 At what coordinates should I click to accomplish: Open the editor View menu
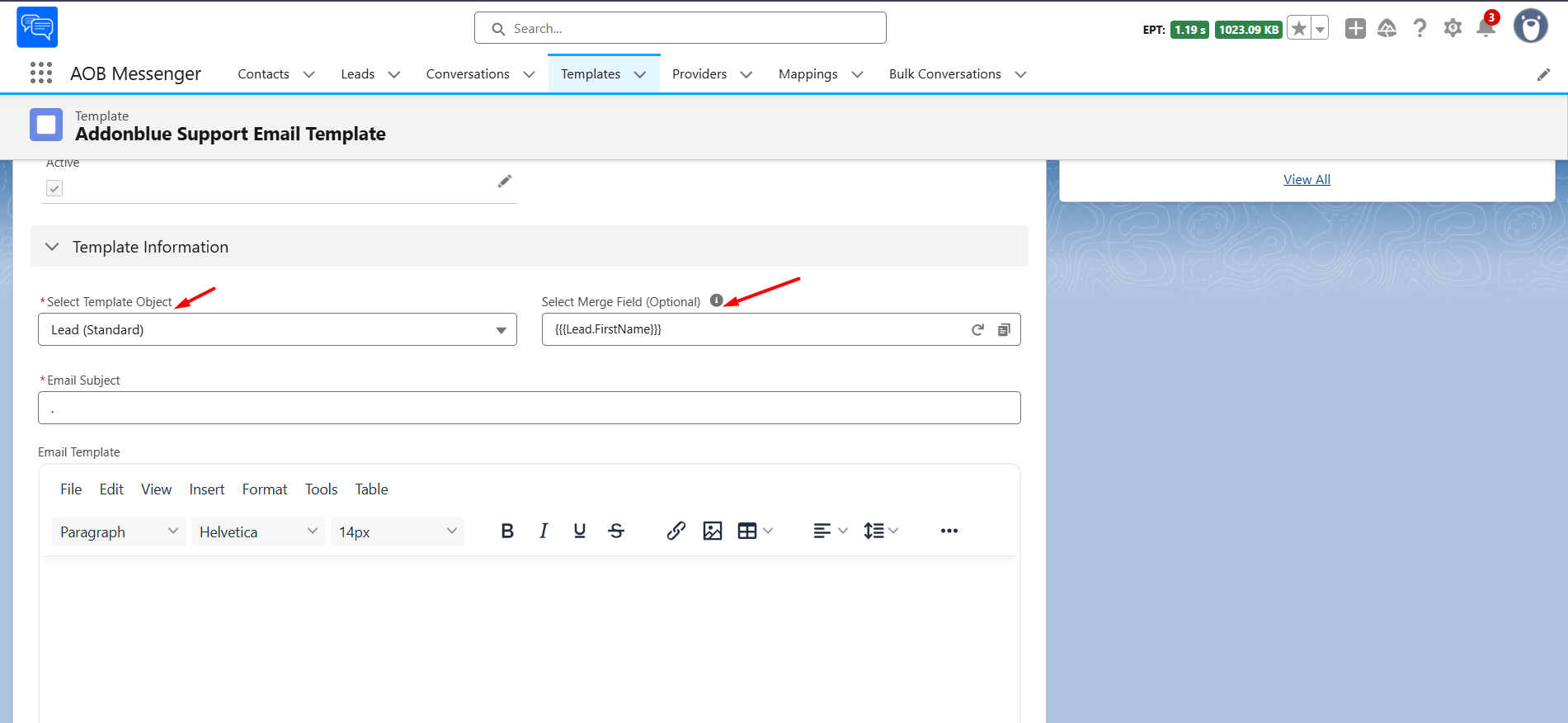tap(156, 489)
